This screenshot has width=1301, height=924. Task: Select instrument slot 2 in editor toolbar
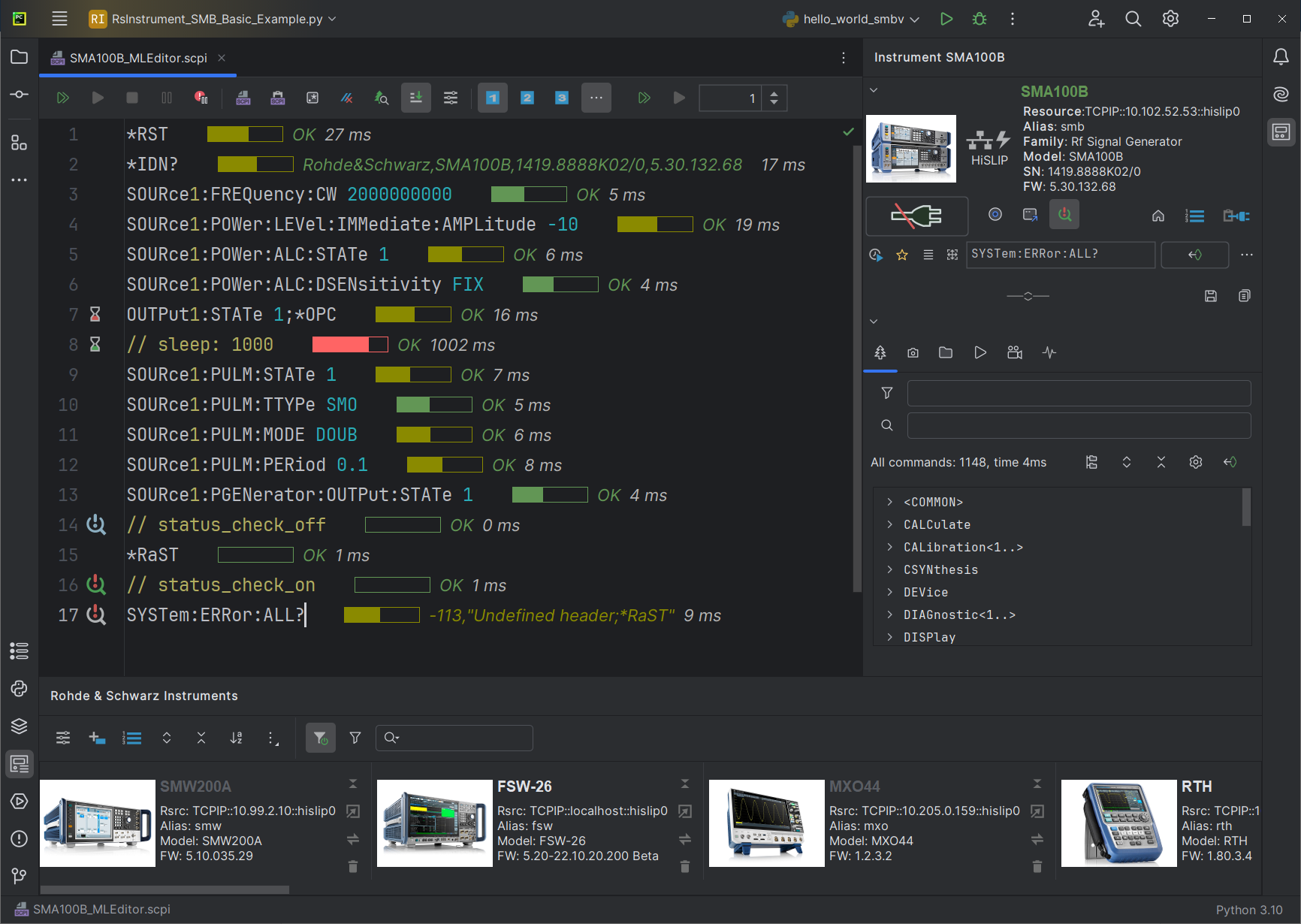[527, 98]
